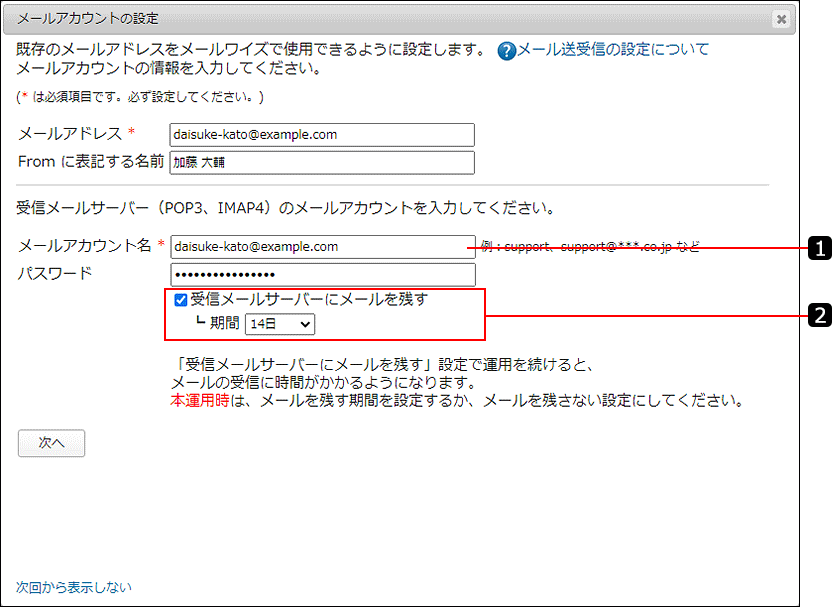Screen dimensions: 832x607
Task: Click the 受信メールサーバー（POP3、IMAP4） instruction text
Action: (285, 208)
